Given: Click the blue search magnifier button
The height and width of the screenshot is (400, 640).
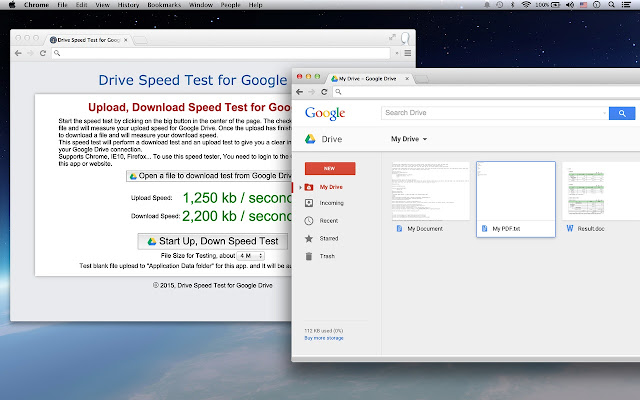Looking at the screenshot, I should pyautogui.click(x=622, y=113).
